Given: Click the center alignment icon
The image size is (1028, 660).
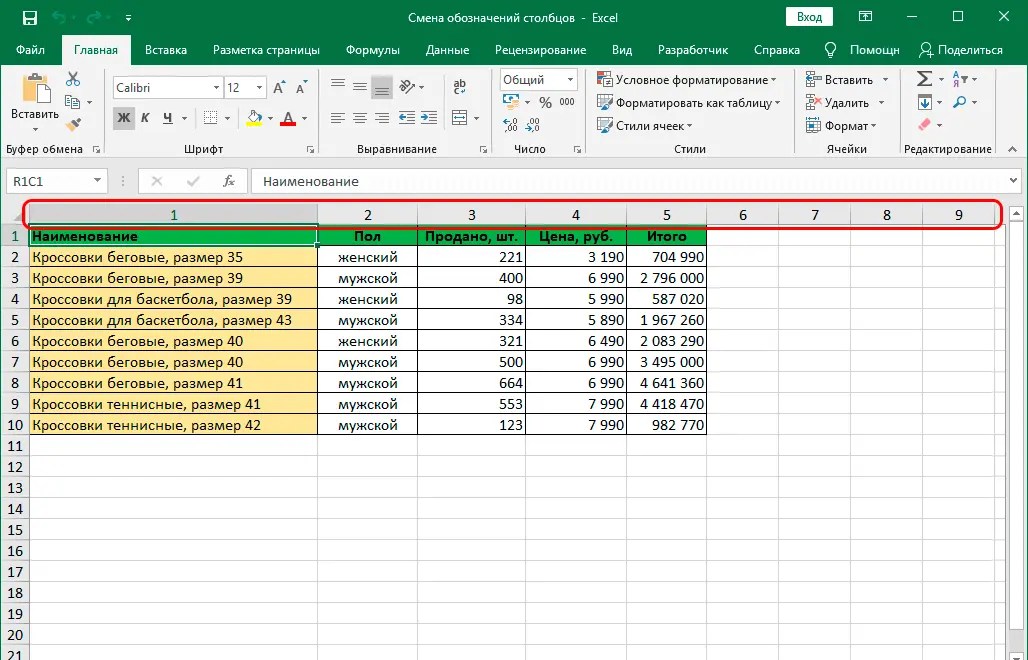Looking at the screenshot, I should point(358,118).
